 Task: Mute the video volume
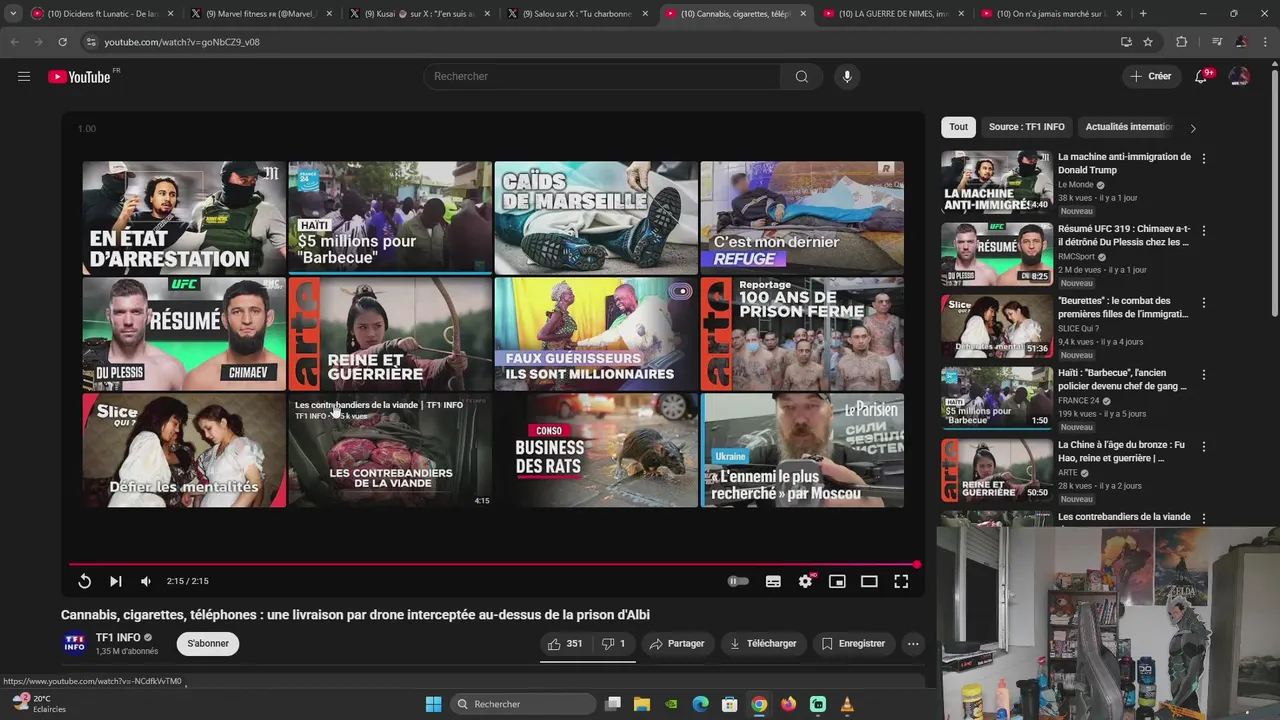click(146, 581)
